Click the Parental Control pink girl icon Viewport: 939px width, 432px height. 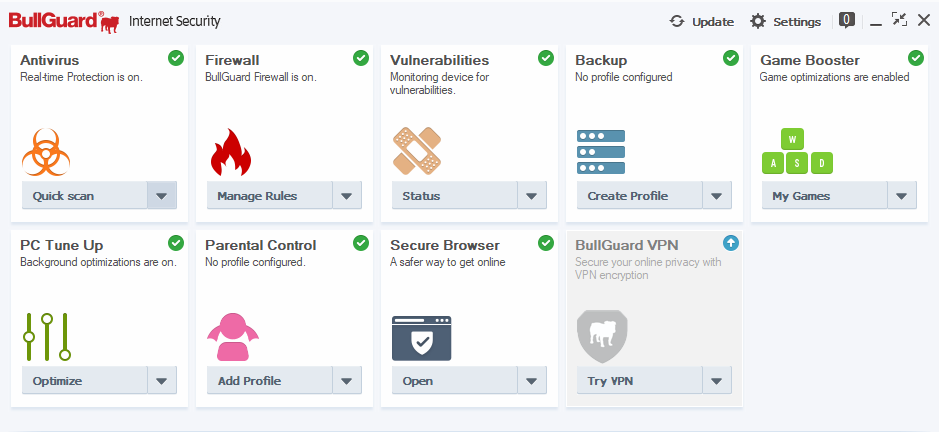[x=231, y=337]
